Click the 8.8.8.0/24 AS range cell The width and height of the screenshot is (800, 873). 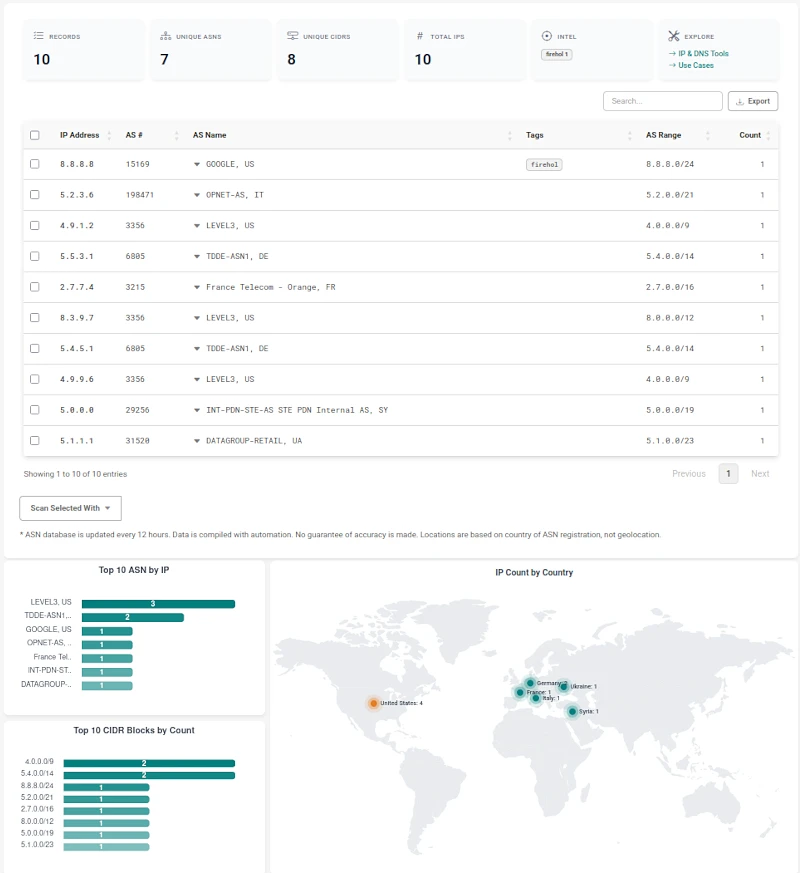(670, 164)
